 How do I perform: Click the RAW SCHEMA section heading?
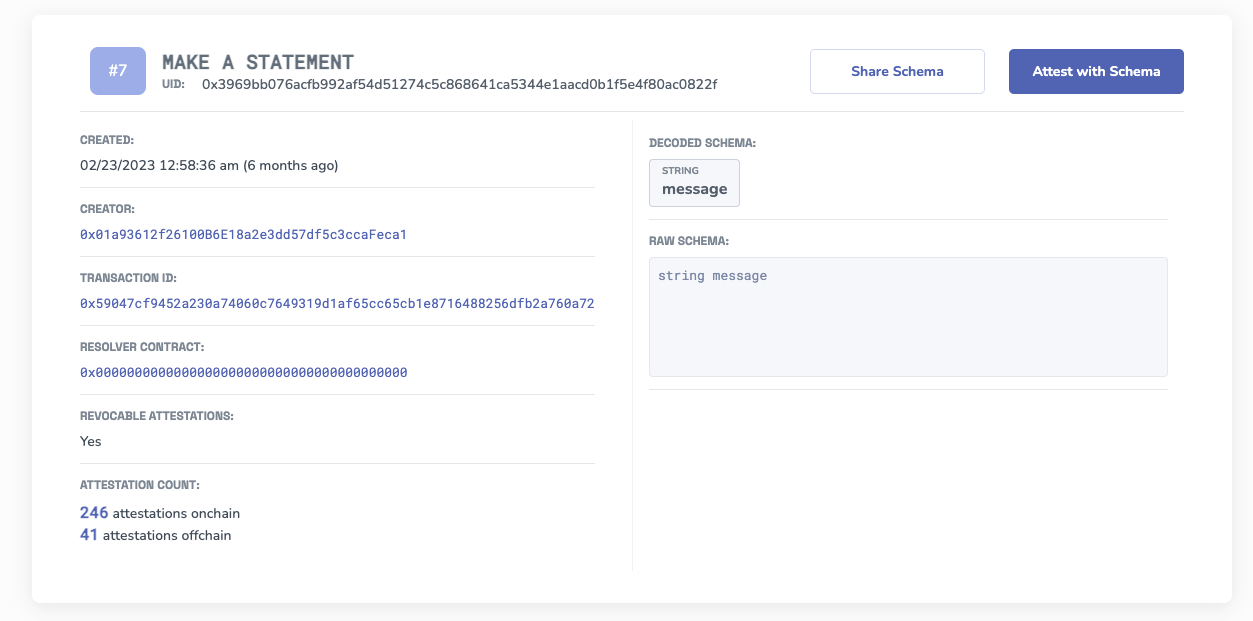(x=691, y=240)
